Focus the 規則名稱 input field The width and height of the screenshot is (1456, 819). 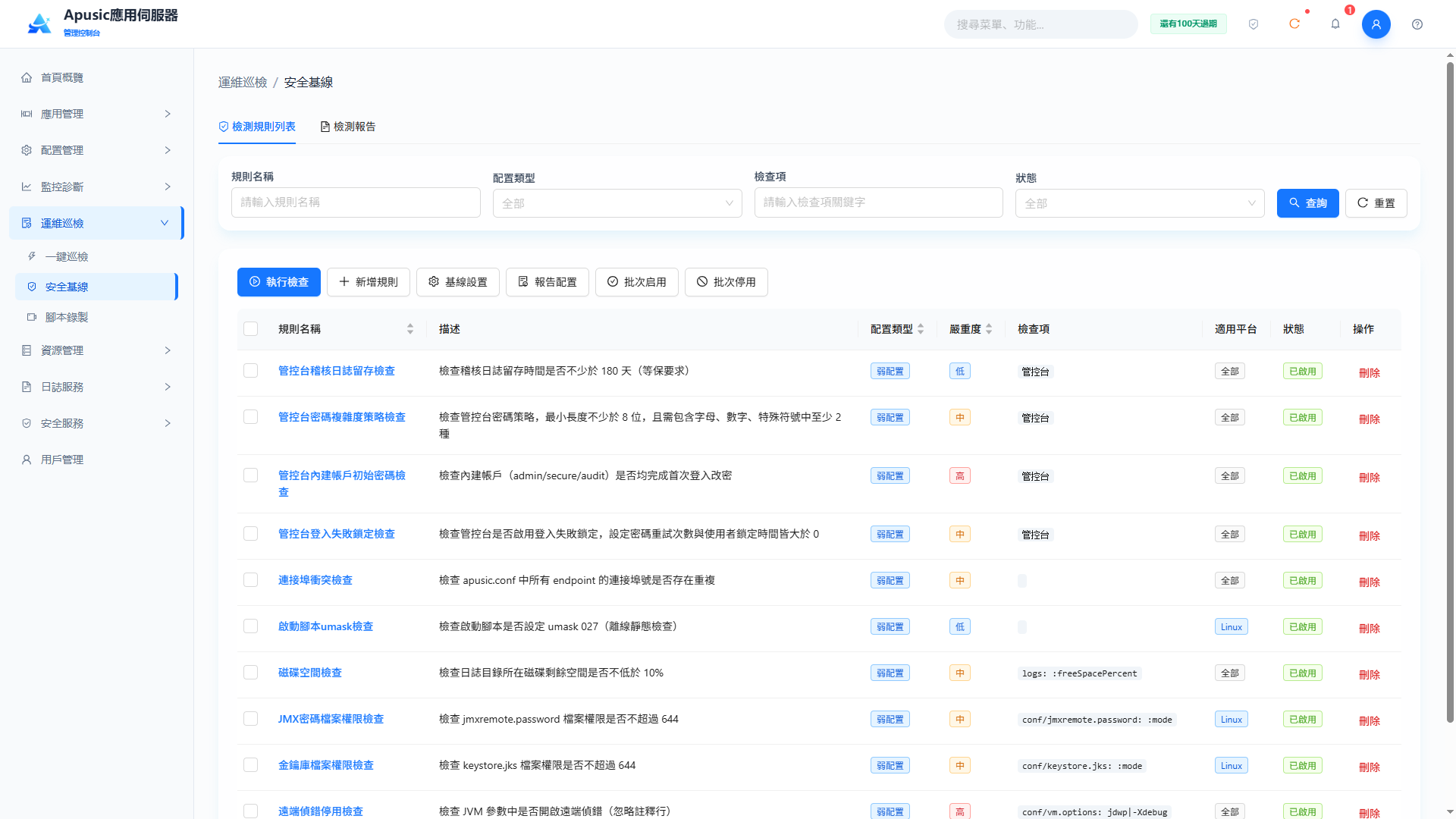click(x=356, y=202)
